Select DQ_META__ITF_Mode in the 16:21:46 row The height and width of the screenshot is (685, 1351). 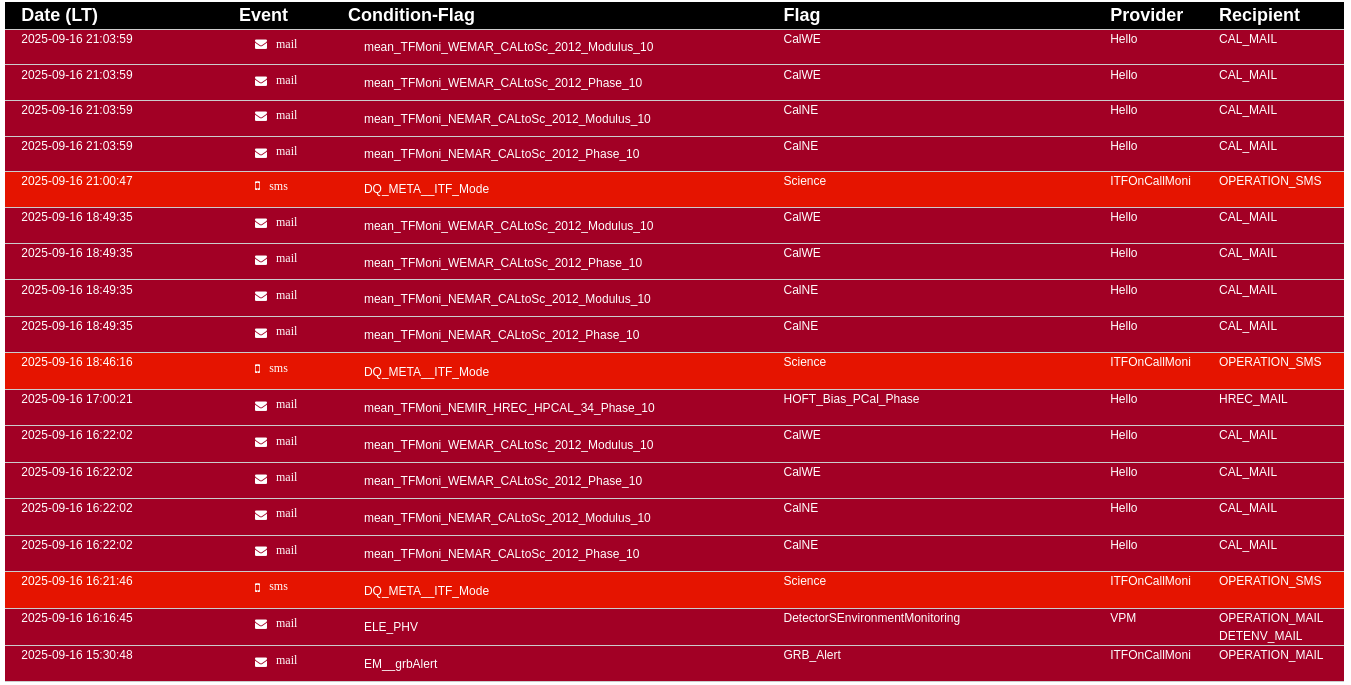coord(426,591)
